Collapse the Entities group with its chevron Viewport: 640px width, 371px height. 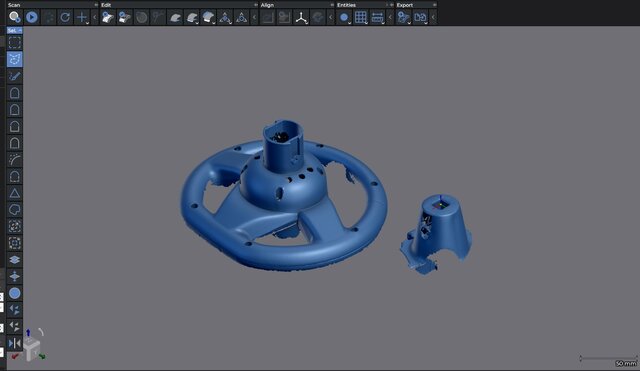(x=390, y=17)
